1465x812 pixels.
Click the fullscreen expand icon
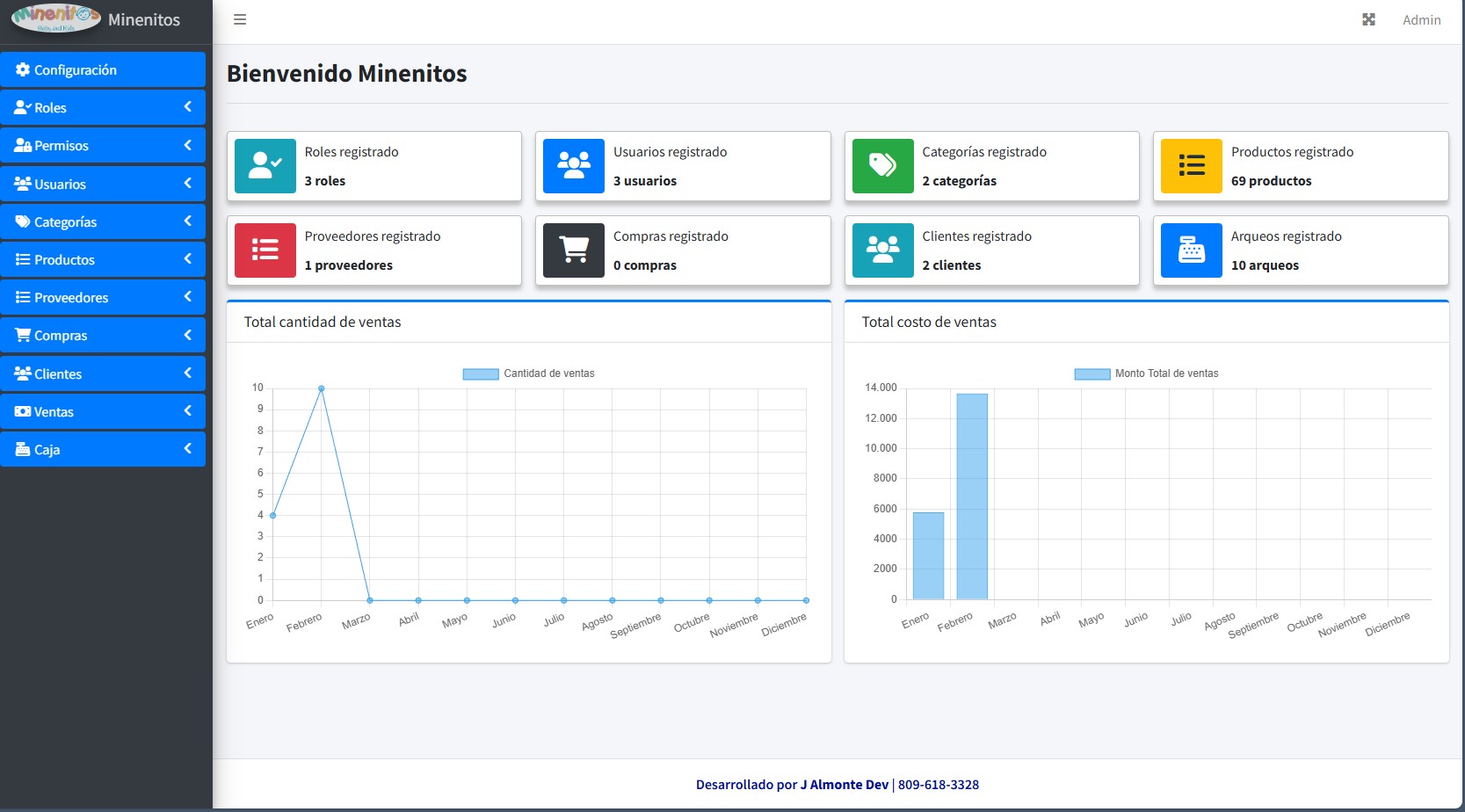coord(1368,19)
